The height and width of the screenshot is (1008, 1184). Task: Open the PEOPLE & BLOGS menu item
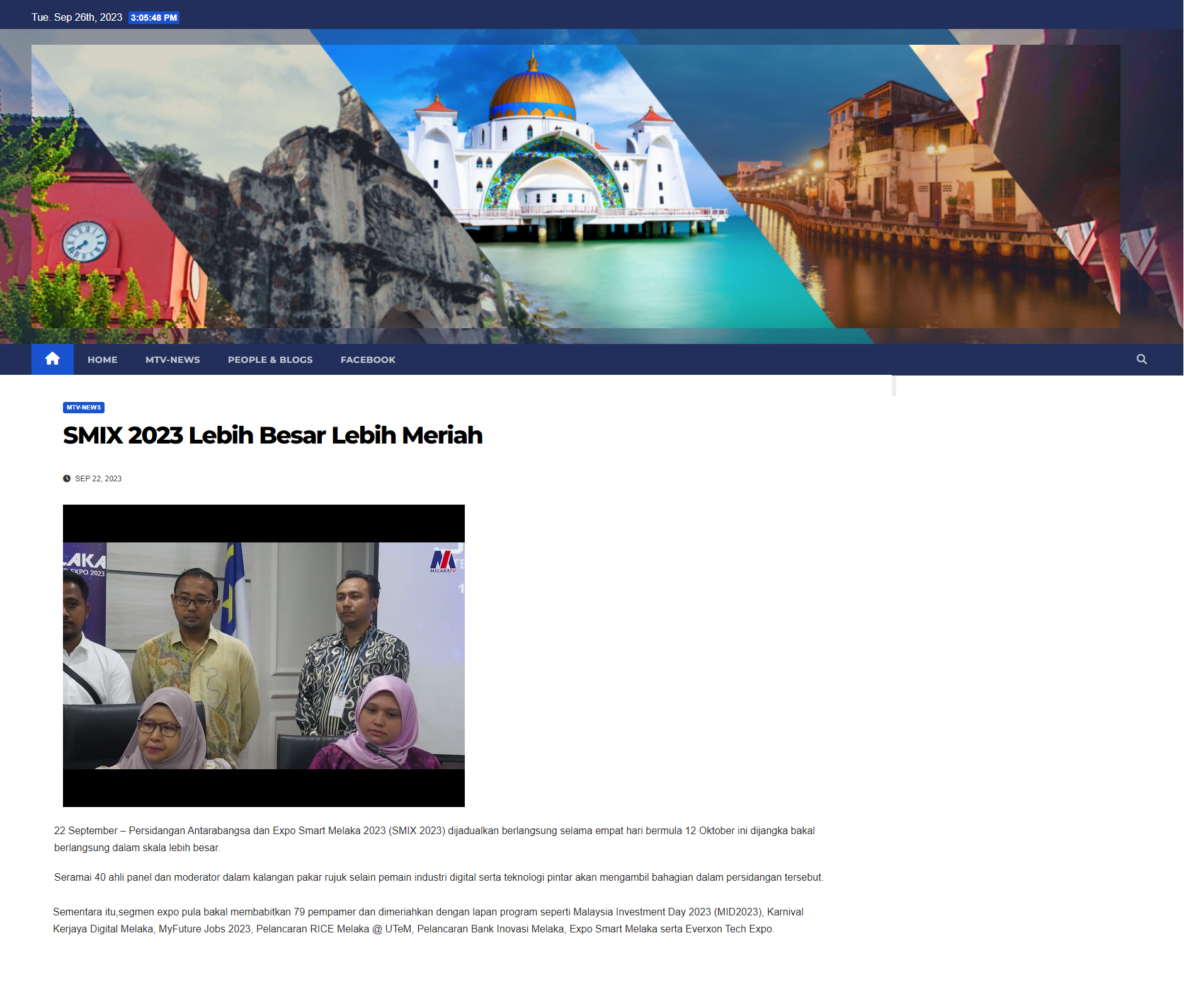tap(270, 360)
